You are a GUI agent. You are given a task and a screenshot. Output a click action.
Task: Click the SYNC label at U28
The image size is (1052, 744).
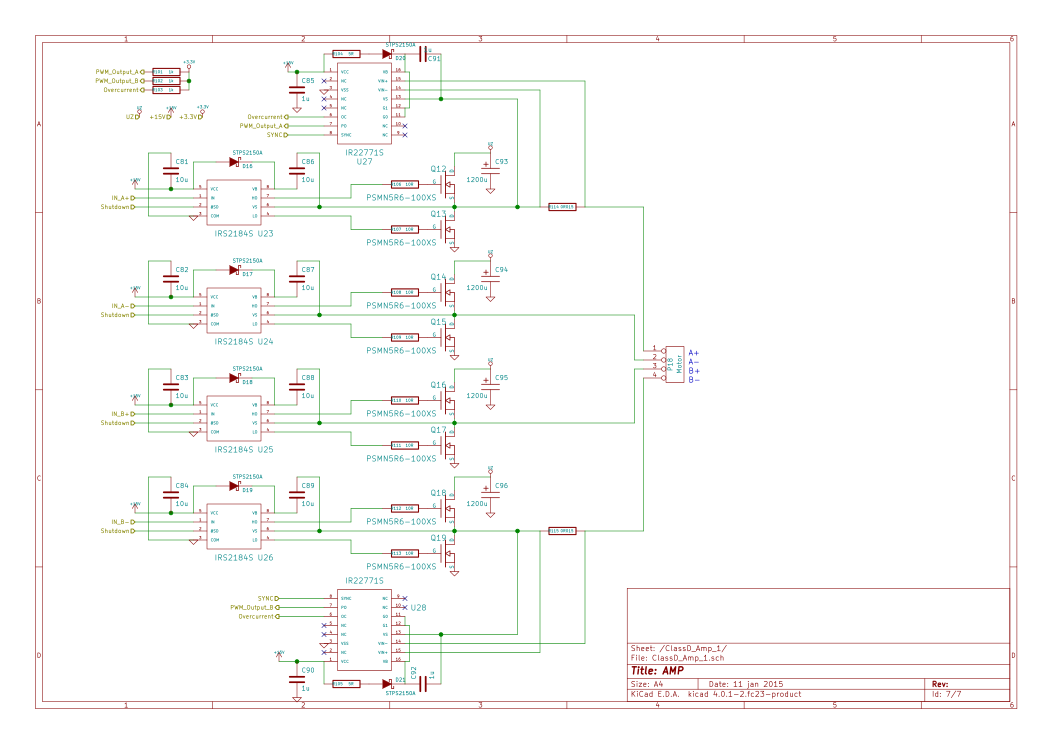point(268,598)
